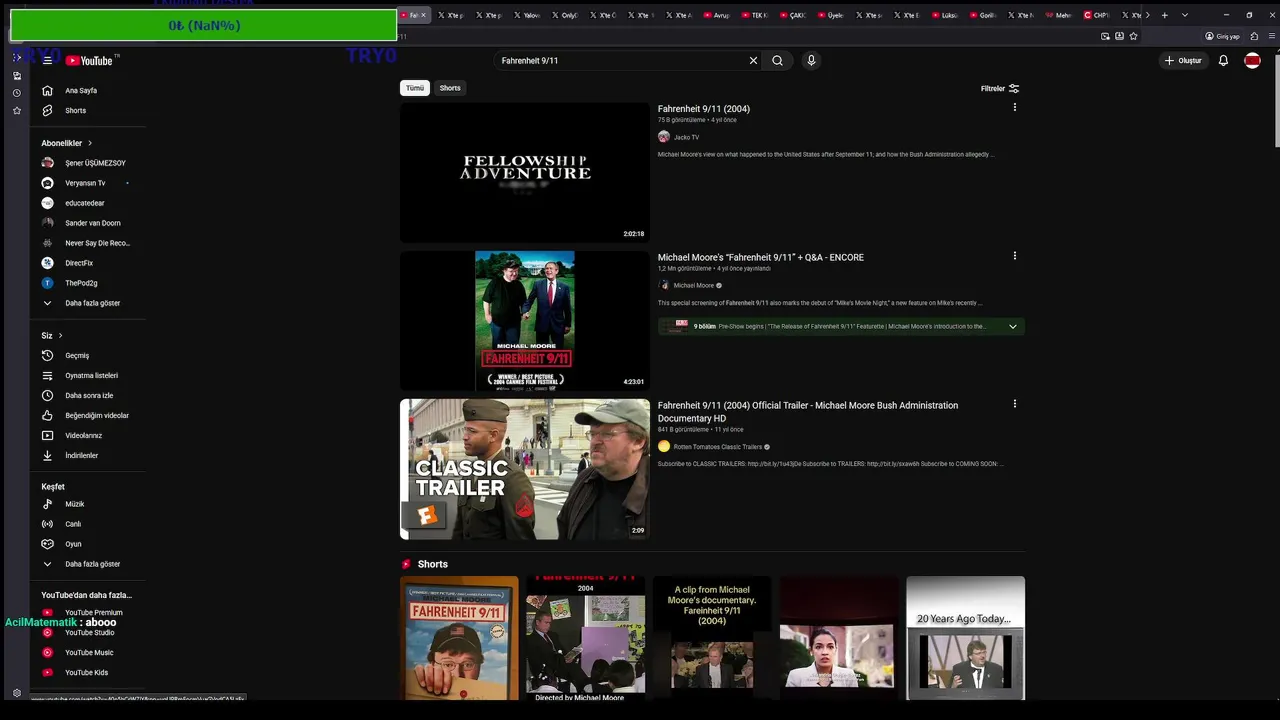Image resolution: width=1280 pixels, height=720 pixels.
Task: Open Never Say Die Records subscription
Action: [x=86, y=243]
